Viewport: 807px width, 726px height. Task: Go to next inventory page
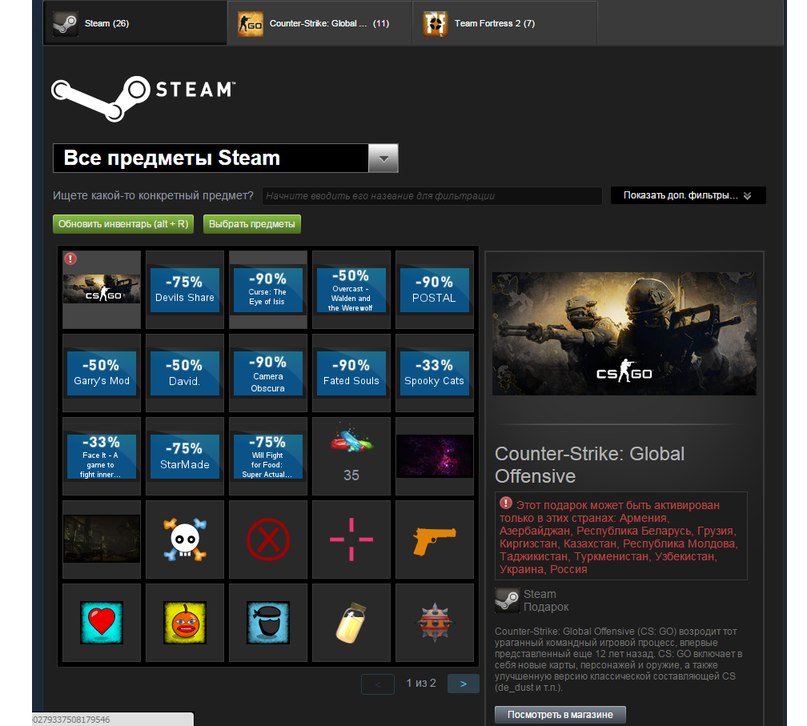click(x=463, y=684)
